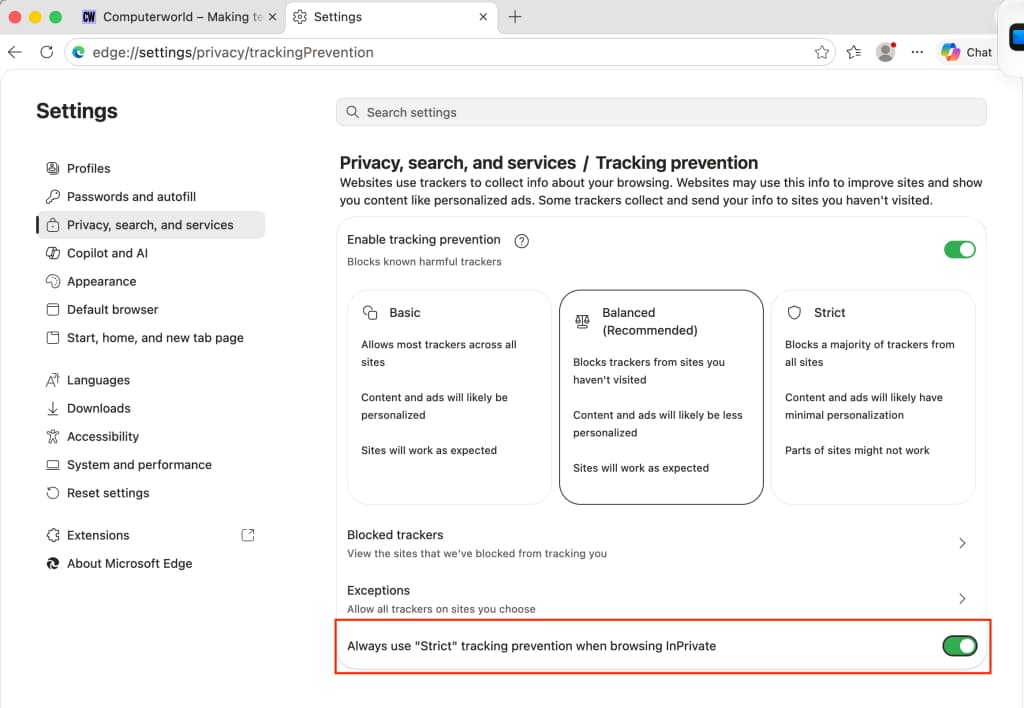Click the Search settings field
The image size is (1024, 708).
pyautogui.click(x=661, y=112)
